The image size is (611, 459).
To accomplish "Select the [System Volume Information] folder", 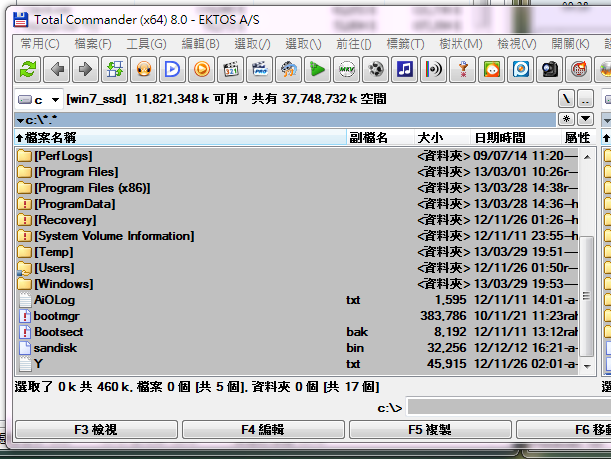I will point(297,236).
